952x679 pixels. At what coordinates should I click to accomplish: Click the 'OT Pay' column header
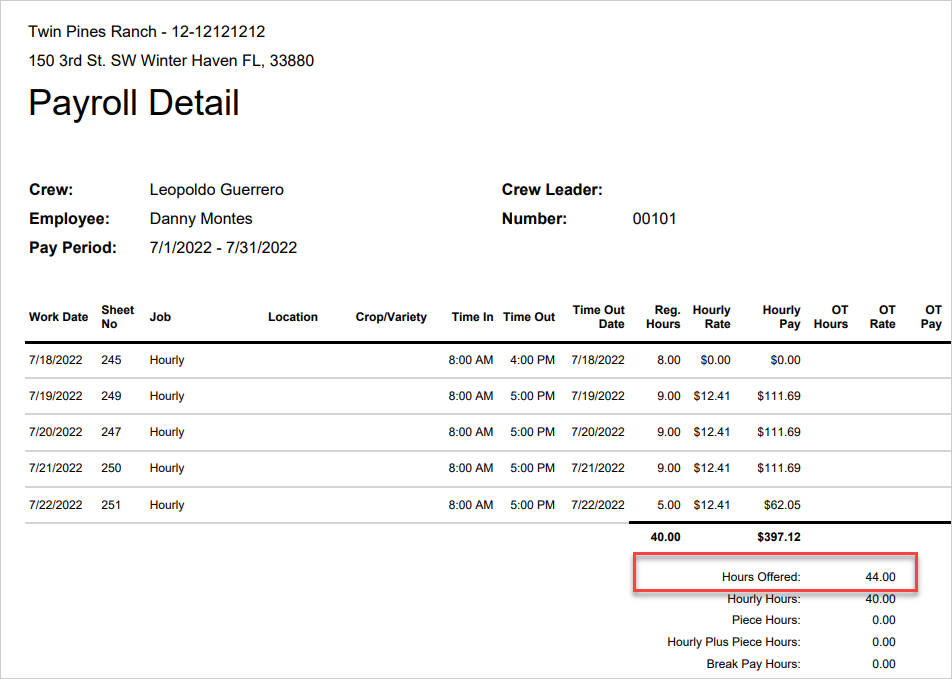931,317
